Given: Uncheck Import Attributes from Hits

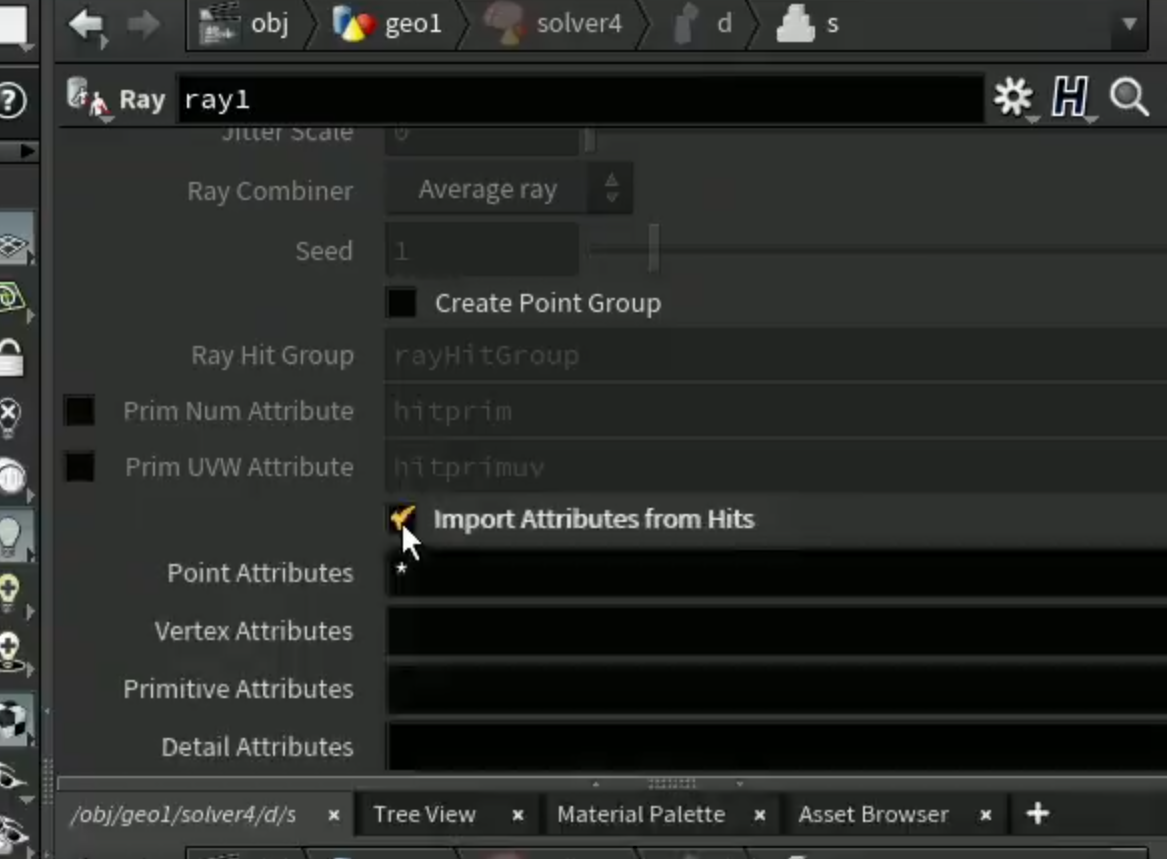Looking at the screenshot, I should (402, 518).
